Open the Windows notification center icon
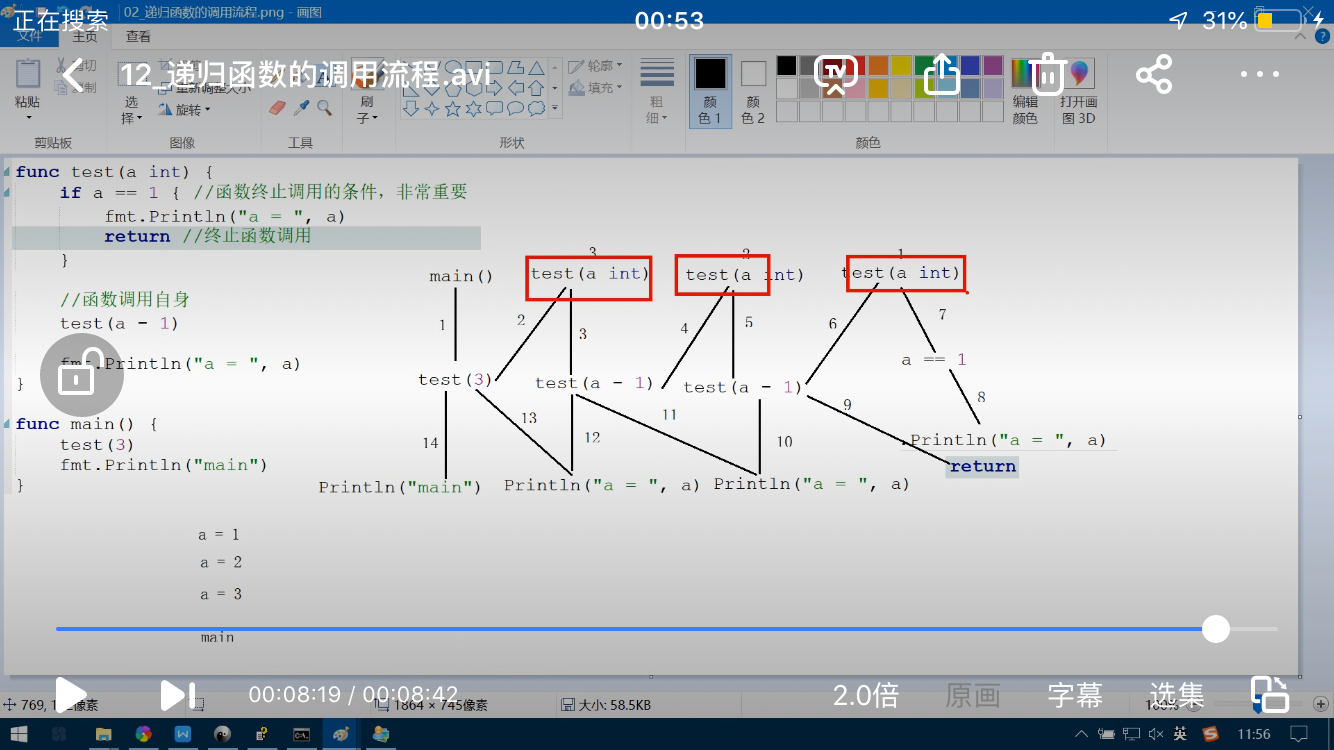The height and width of the screenshot is (750, 1334). (1299, 734)
